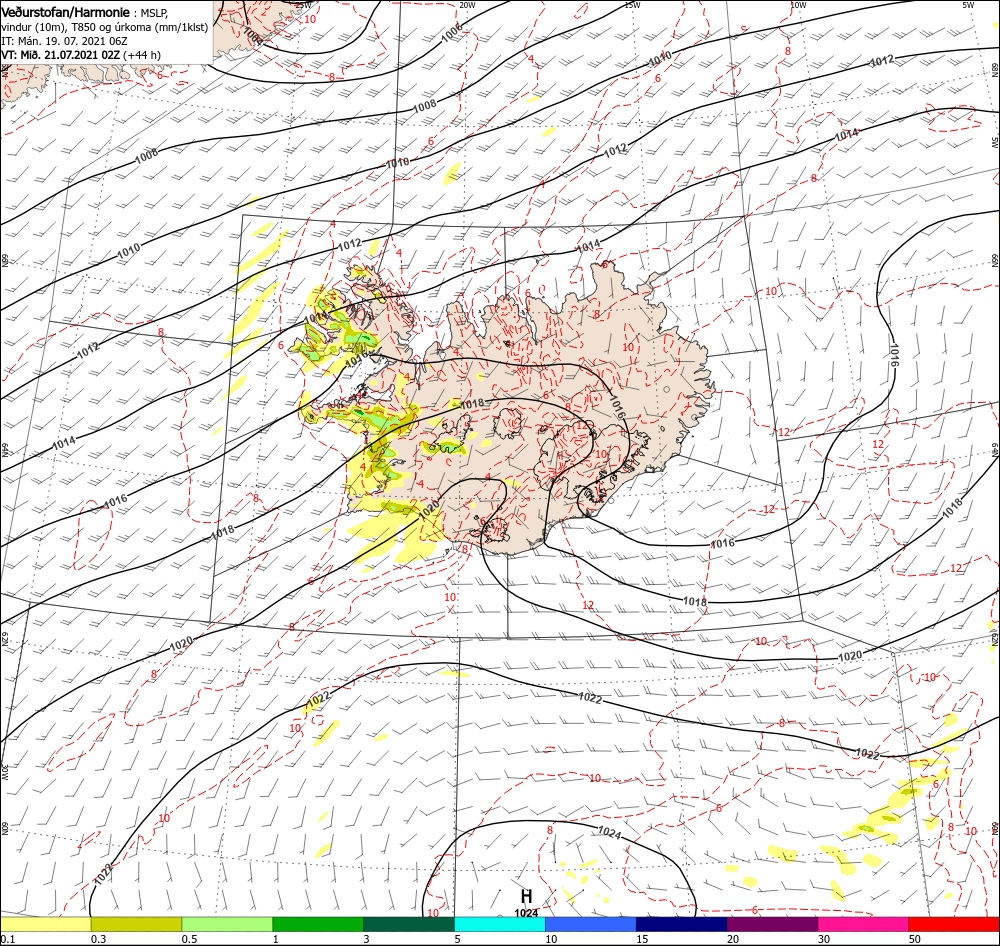Click the 20 legend scale number

[x=733, y=939]
